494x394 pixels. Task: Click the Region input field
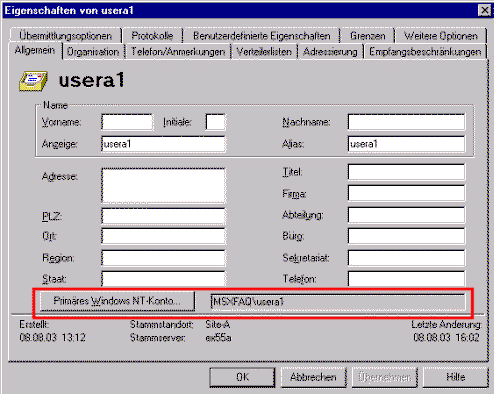[x=163, y=258]
